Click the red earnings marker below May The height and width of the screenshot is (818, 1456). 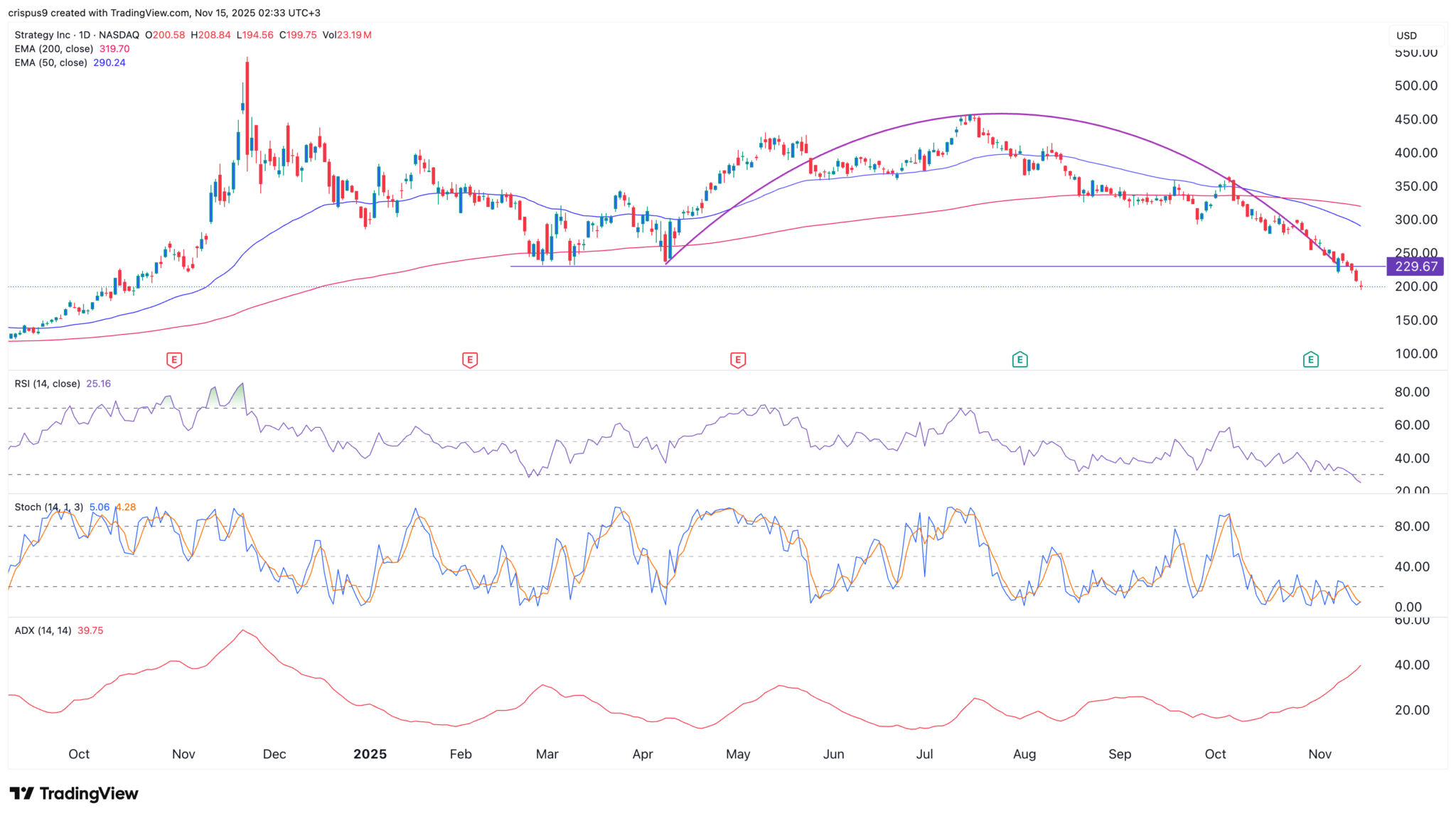point(738,360)
